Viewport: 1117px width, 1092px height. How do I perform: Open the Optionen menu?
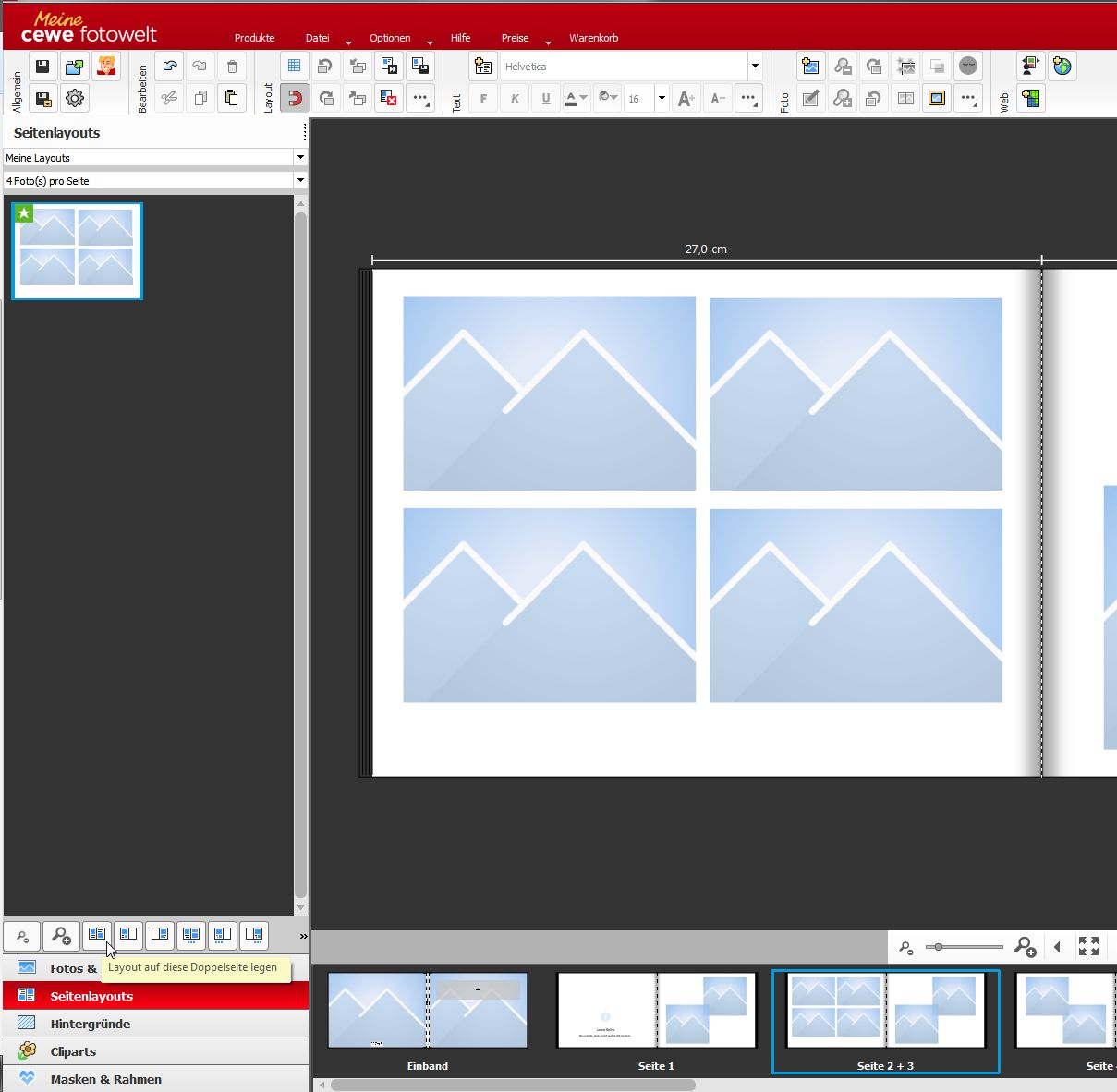(390, 38)
